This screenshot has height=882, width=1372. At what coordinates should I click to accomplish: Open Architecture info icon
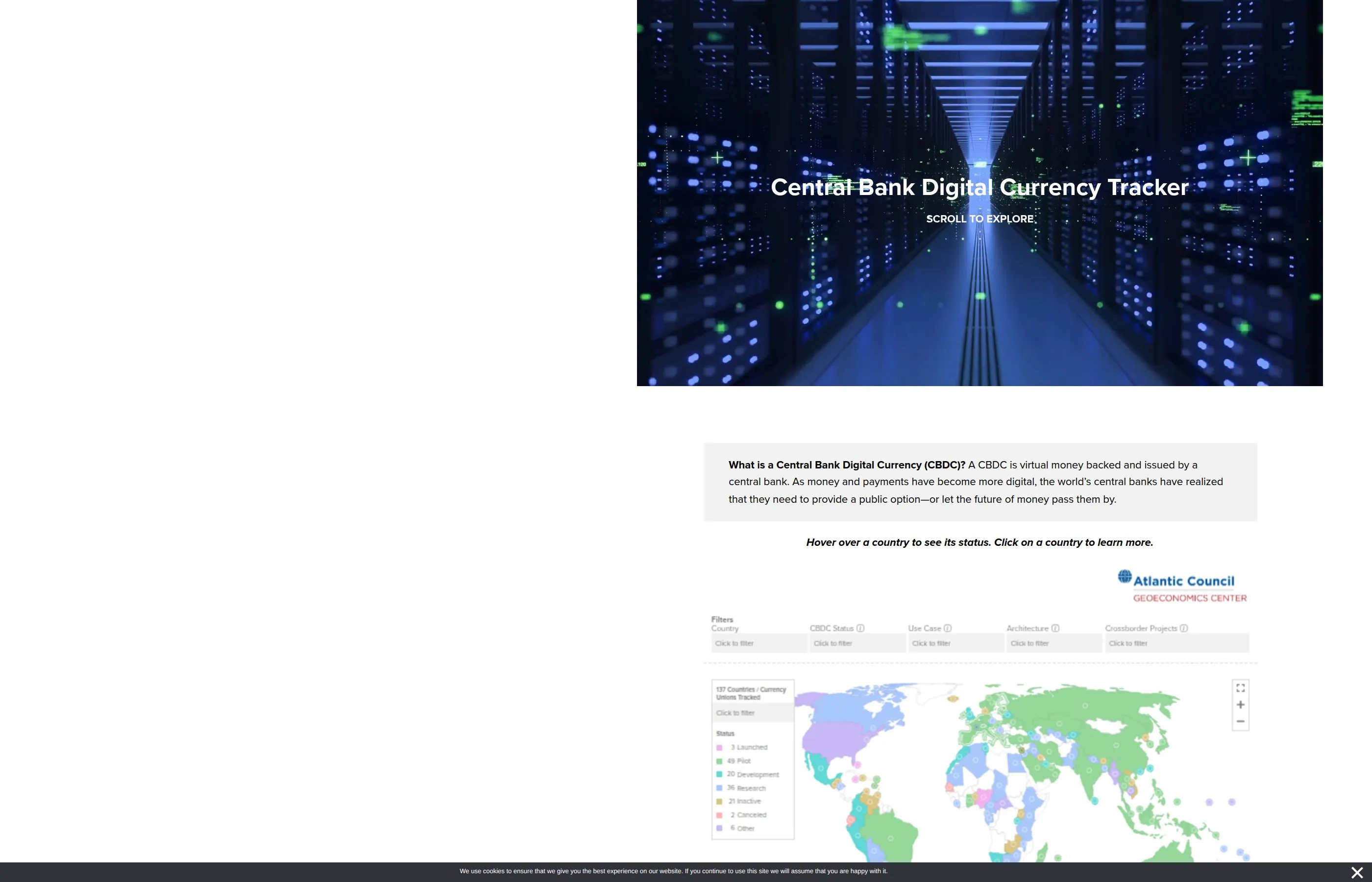click(1055, 628)
